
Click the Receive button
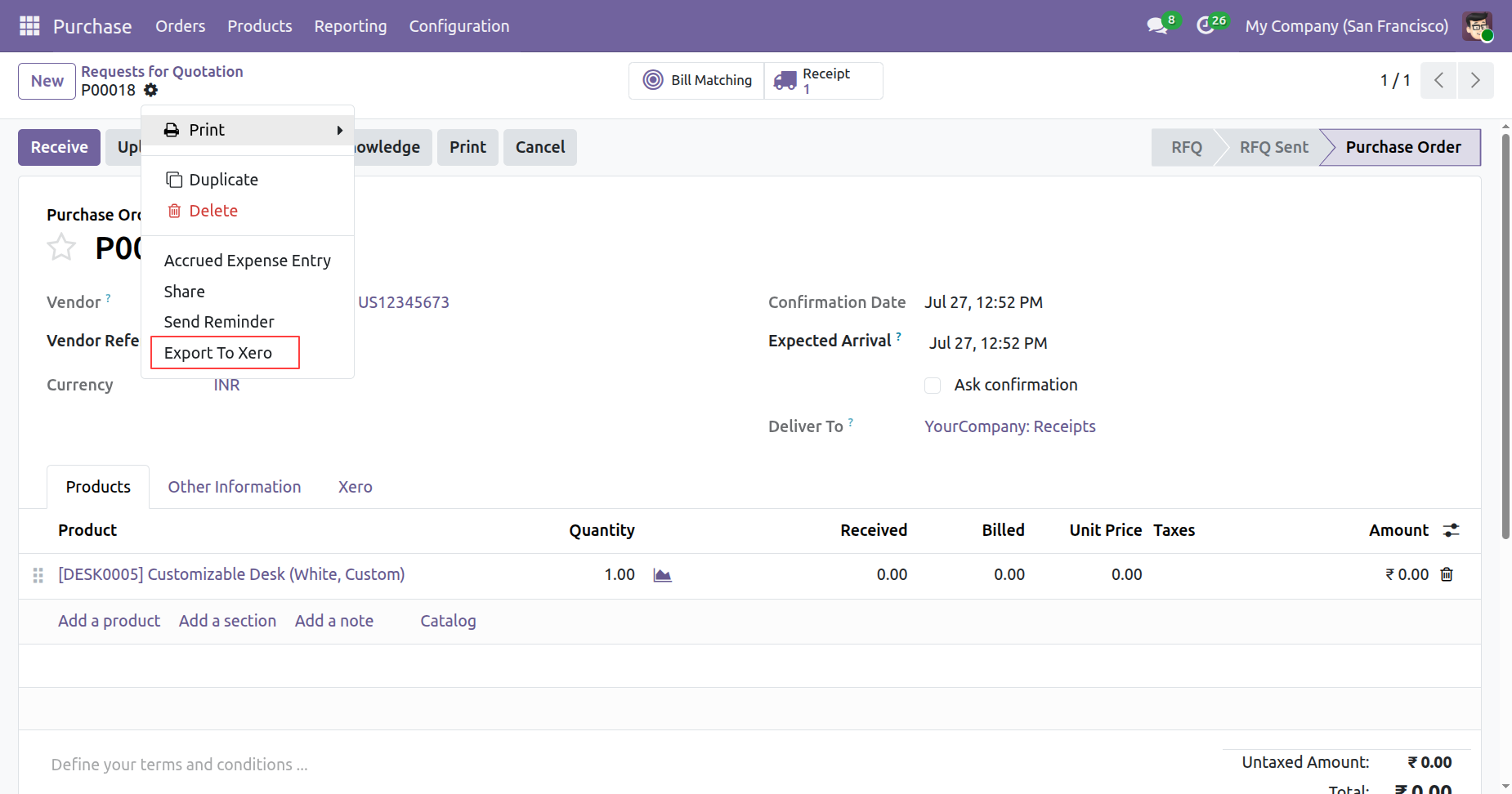(60, 147)
